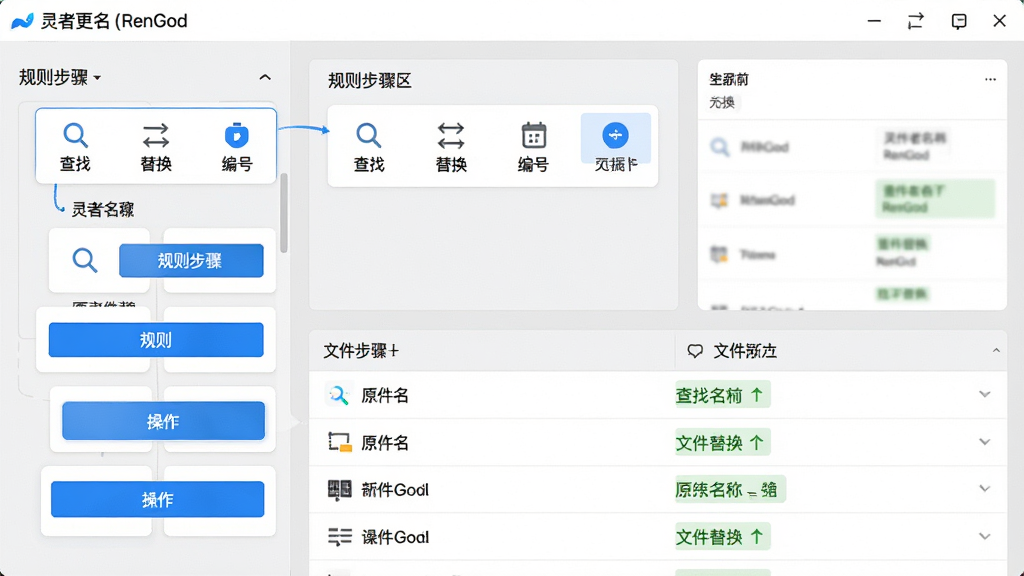Expand the 新件Godl row chevron

(985, 488)
